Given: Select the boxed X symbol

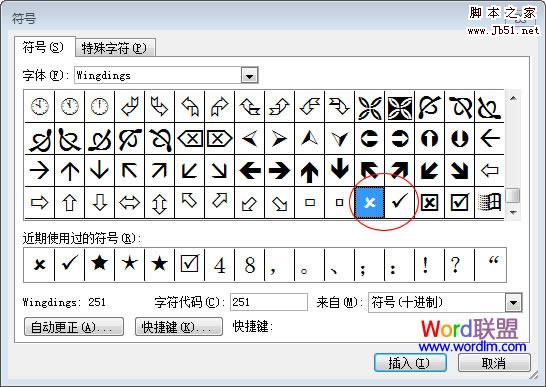Looking at the screenshot, I should [429, 202].
